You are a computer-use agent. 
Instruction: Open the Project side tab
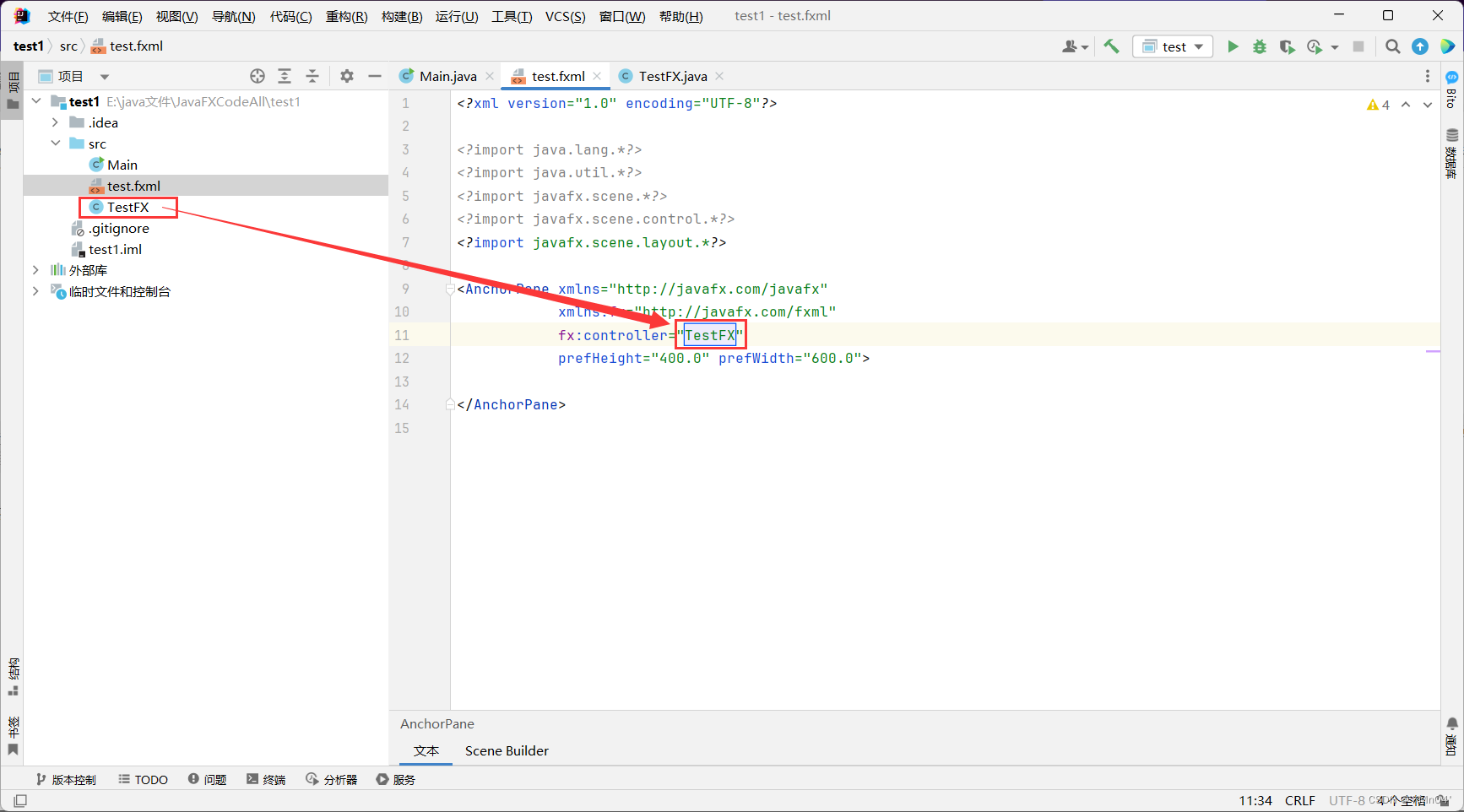pyautogui.click(x=13, y=91)
